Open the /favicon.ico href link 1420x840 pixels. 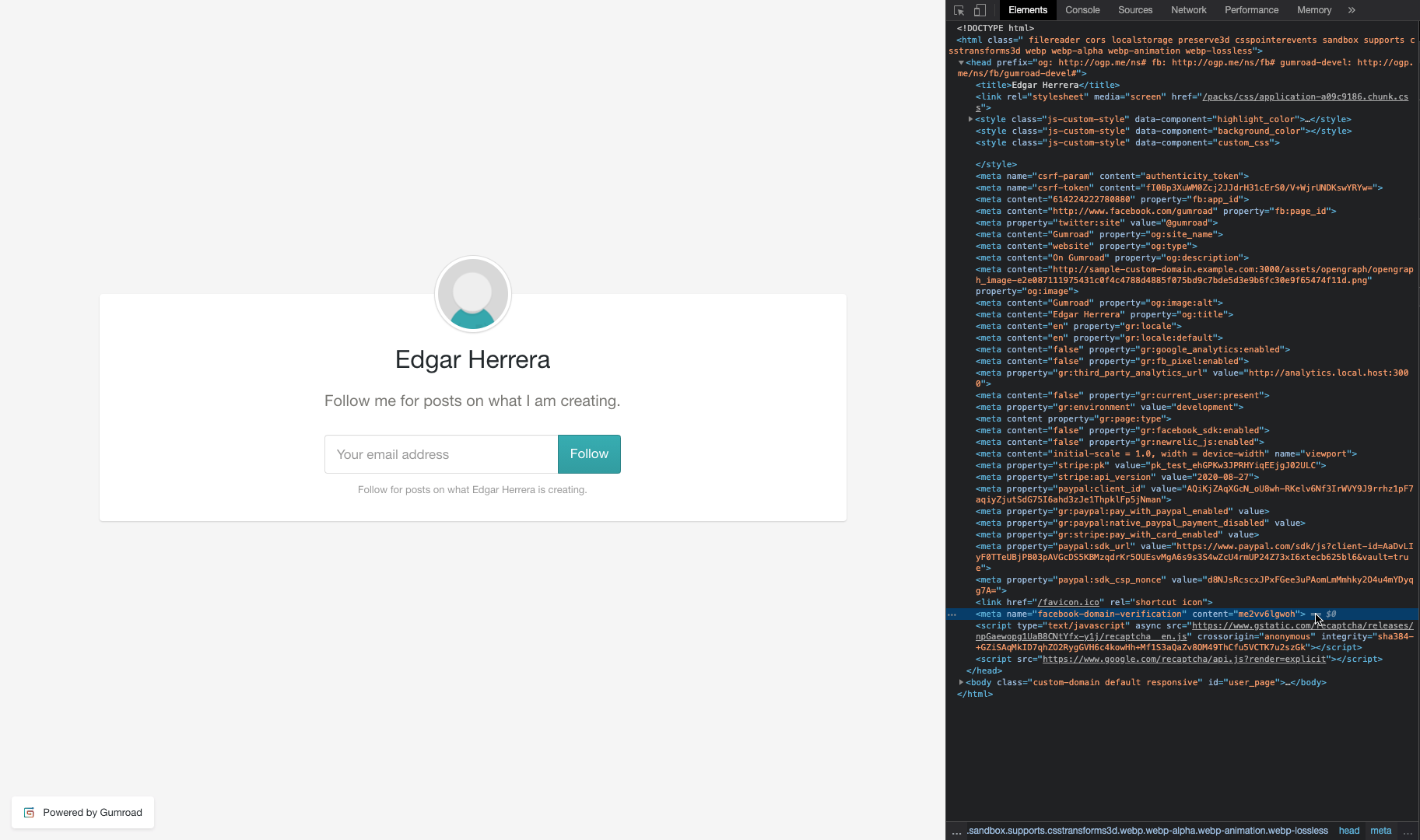pyautogui.click(x=1068, y=602)
